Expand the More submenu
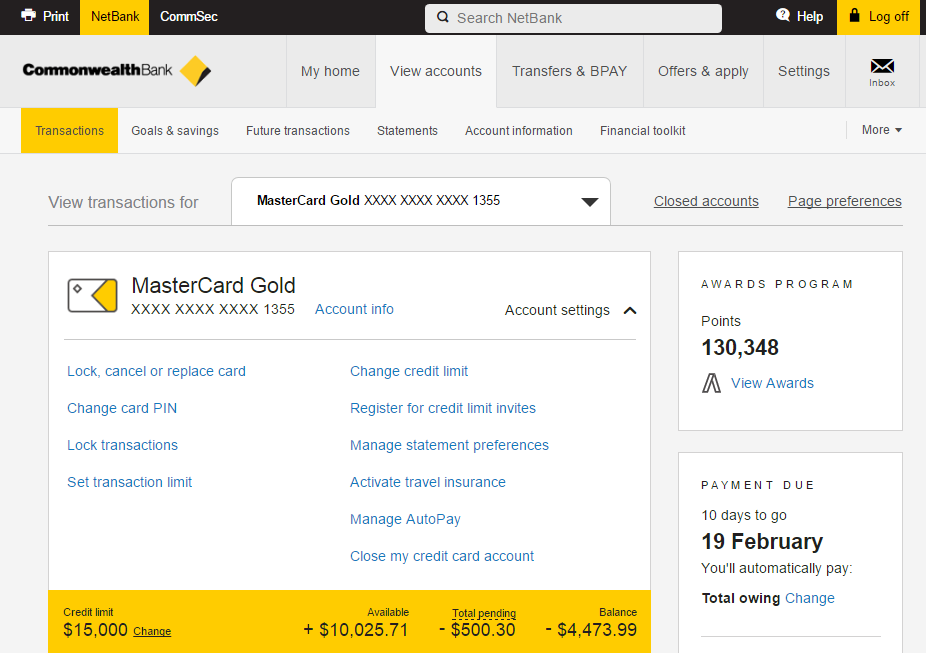The image size is (926, 653). pos(881,130)
